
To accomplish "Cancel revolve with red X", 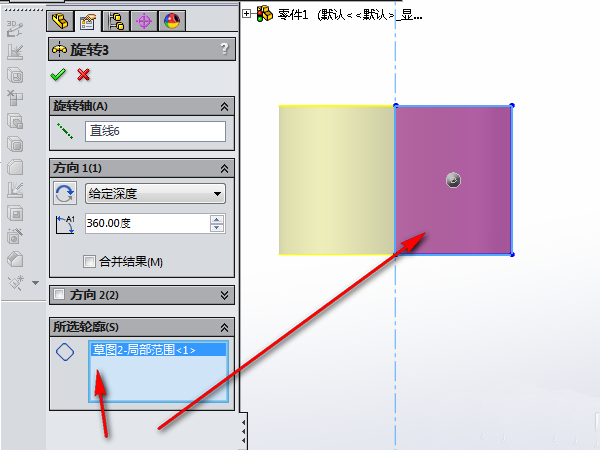I will click(83, 75).
